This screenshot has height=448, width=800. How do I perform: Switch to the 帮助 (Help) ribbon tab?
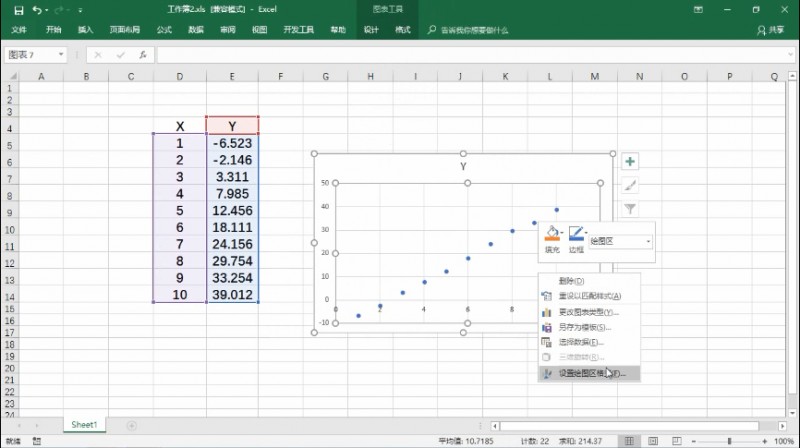[338, 30]
